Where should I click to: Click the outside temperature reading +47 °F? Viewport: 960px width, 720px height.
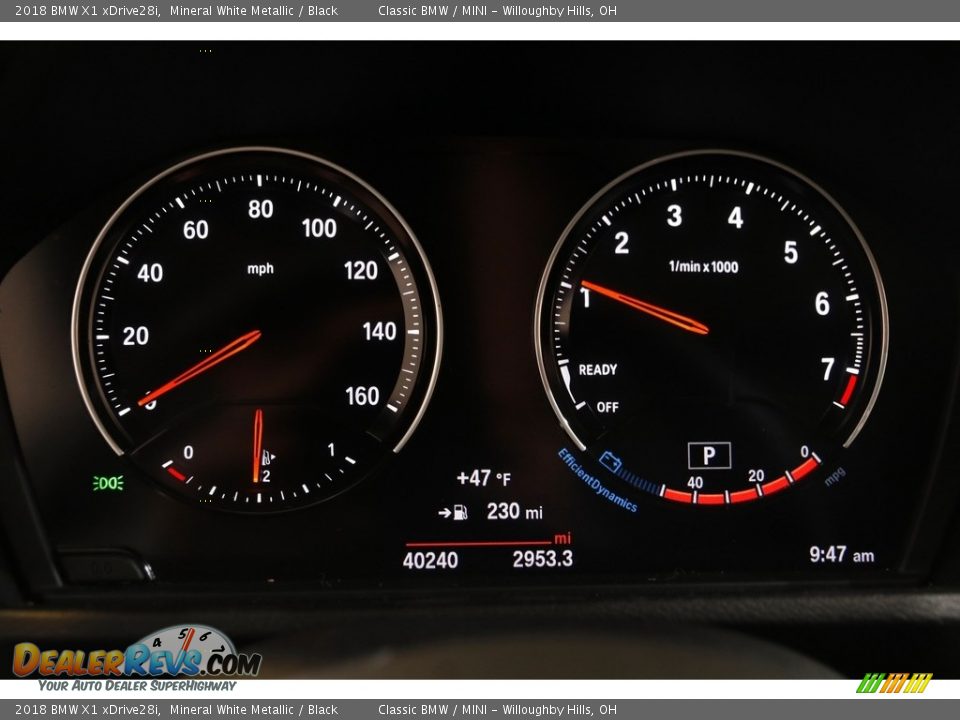point(484,478)
